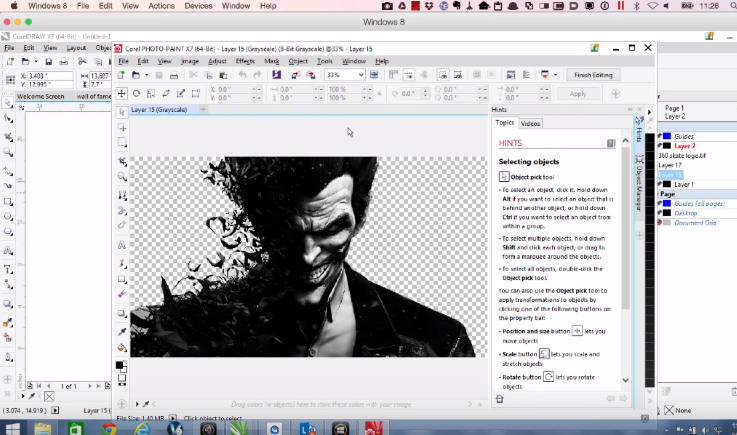Toggle editability pencil on Layer 2 row

point(659,145)
